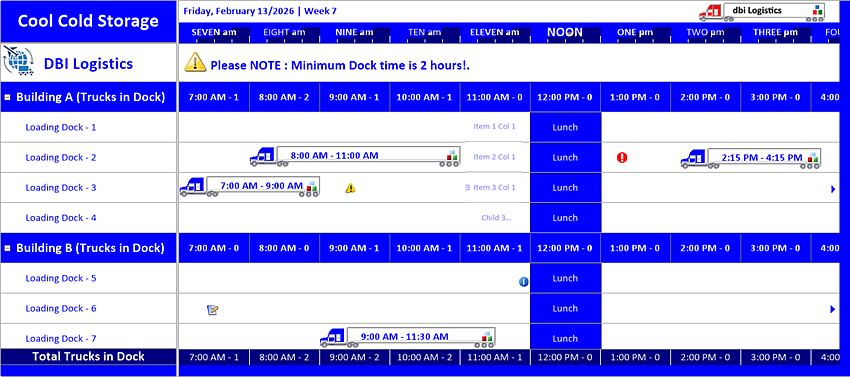850x377 pixels.
Task: Click the Lunch block on Loading Dock 5
Action: (x=565, y=278)
